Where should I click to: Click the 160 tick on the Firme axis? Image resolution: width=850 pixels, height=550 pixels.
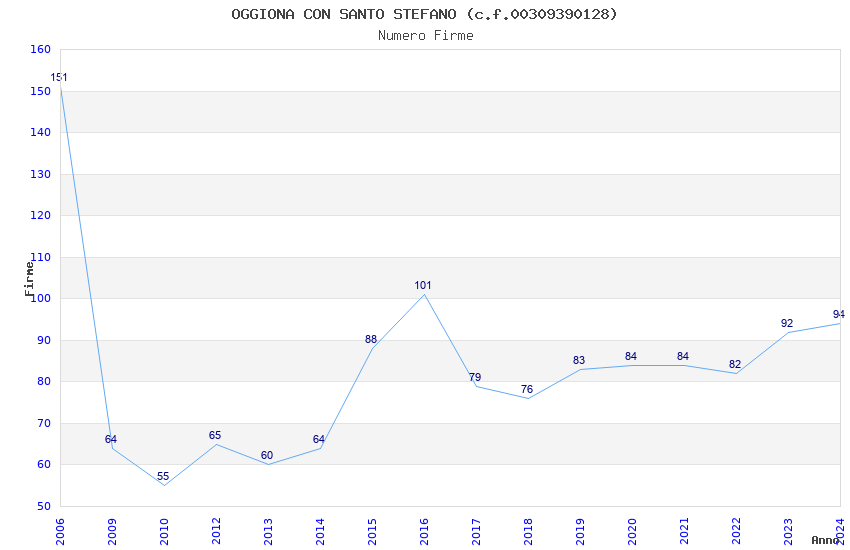click(41, 49)
